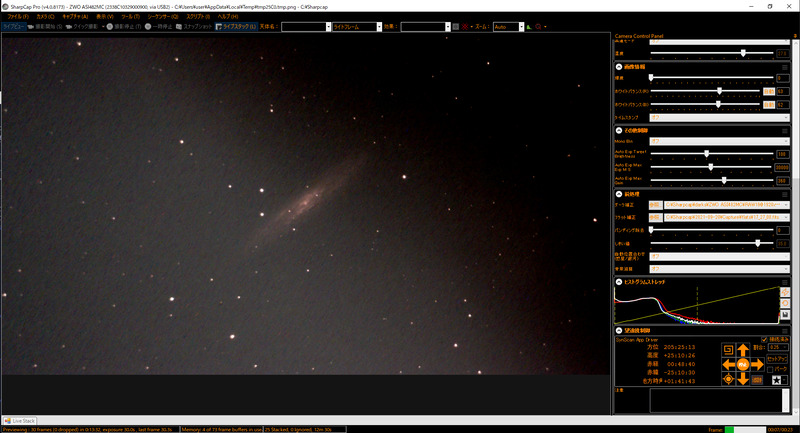Image resolution: width=800 pixels, height=433 pixels.
Task: Click the center stop button in mount pad
Action: [743, 364]
